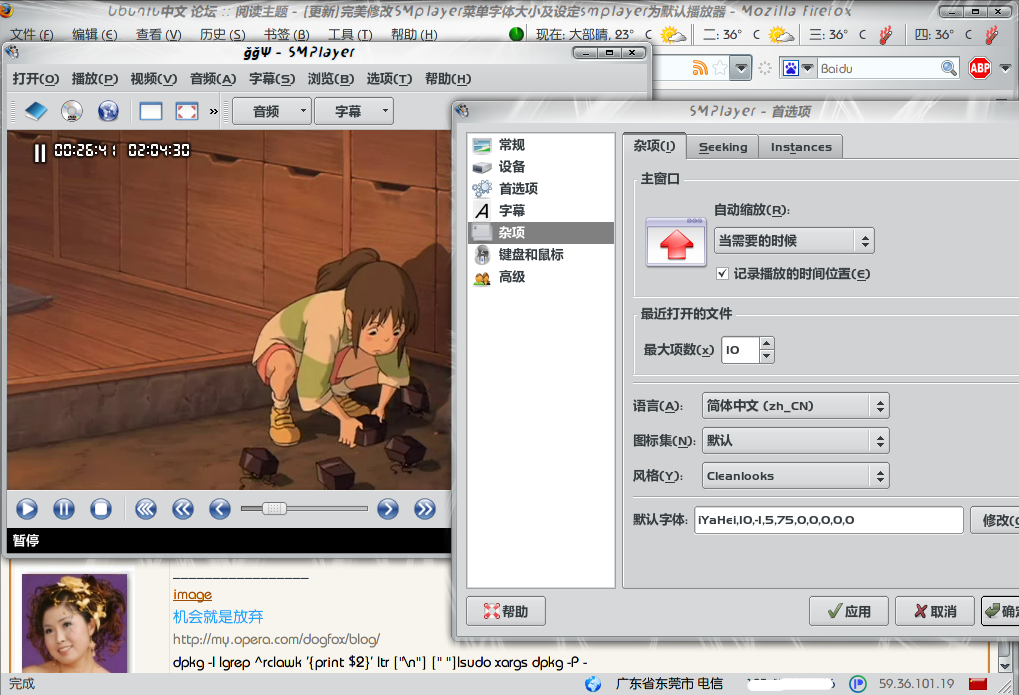Click 修改 button beside default font
Viewport: 1019px width, 695px height.
995,520
